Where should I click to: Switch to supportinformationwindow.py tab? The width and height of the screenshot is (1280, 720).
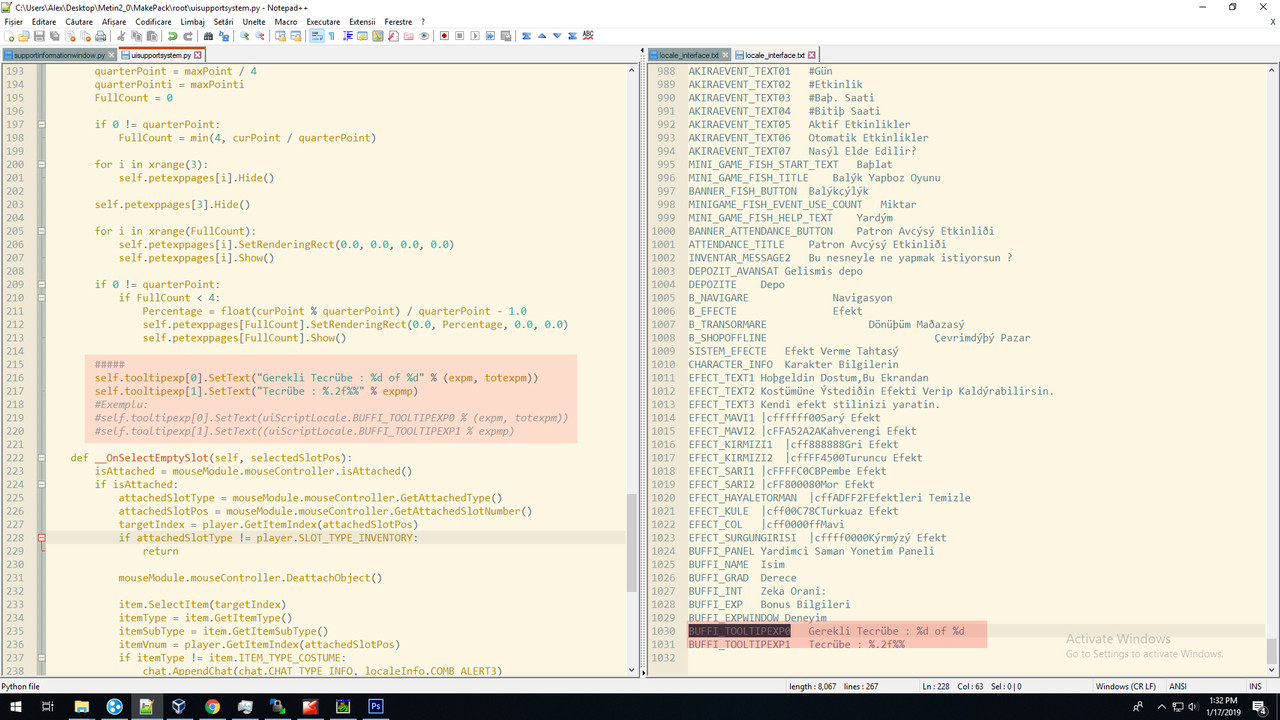click(59, 55)
